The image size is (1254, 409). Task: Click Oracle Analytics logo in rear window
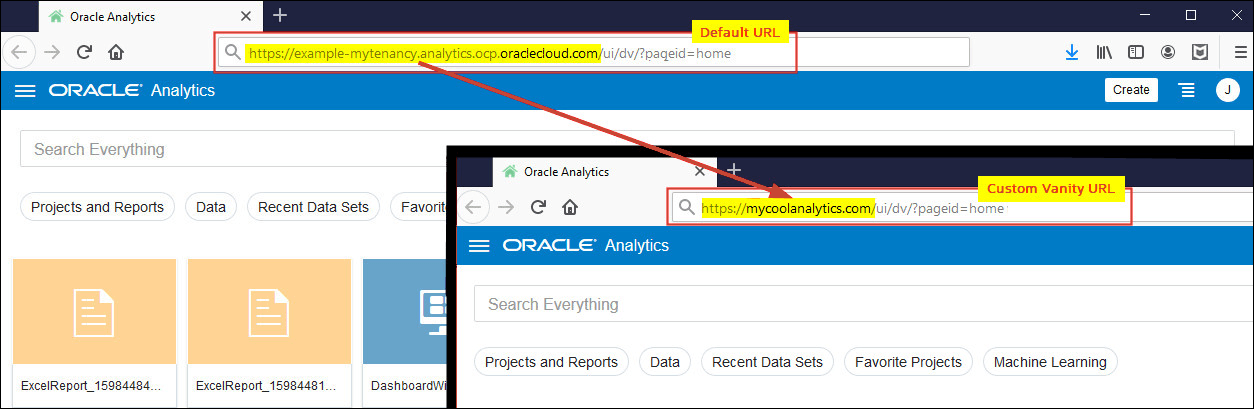click(131, 91)
